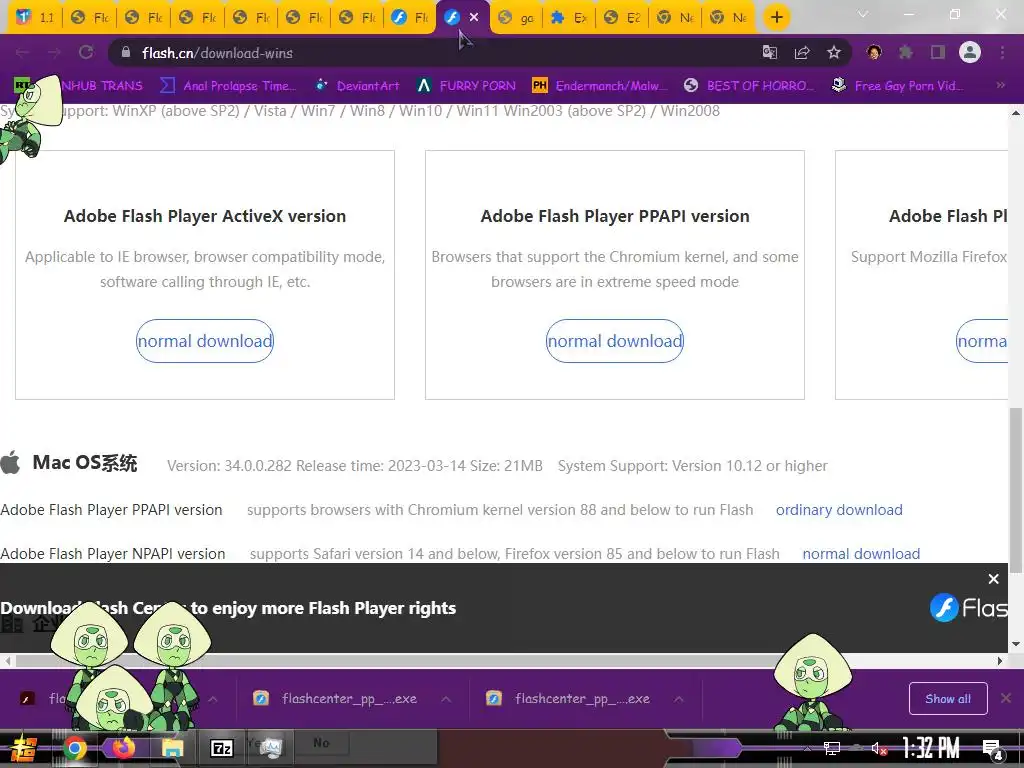Switch to the inactive tab with blue Flash icon
Viewport: 1024px width, 768px height.
click(410, 18)
